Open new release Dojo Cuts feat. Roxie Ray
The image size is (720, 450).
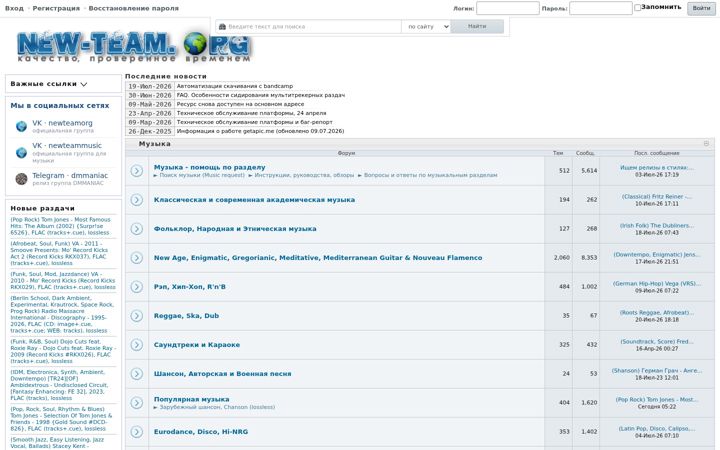(x=62, y=351)
